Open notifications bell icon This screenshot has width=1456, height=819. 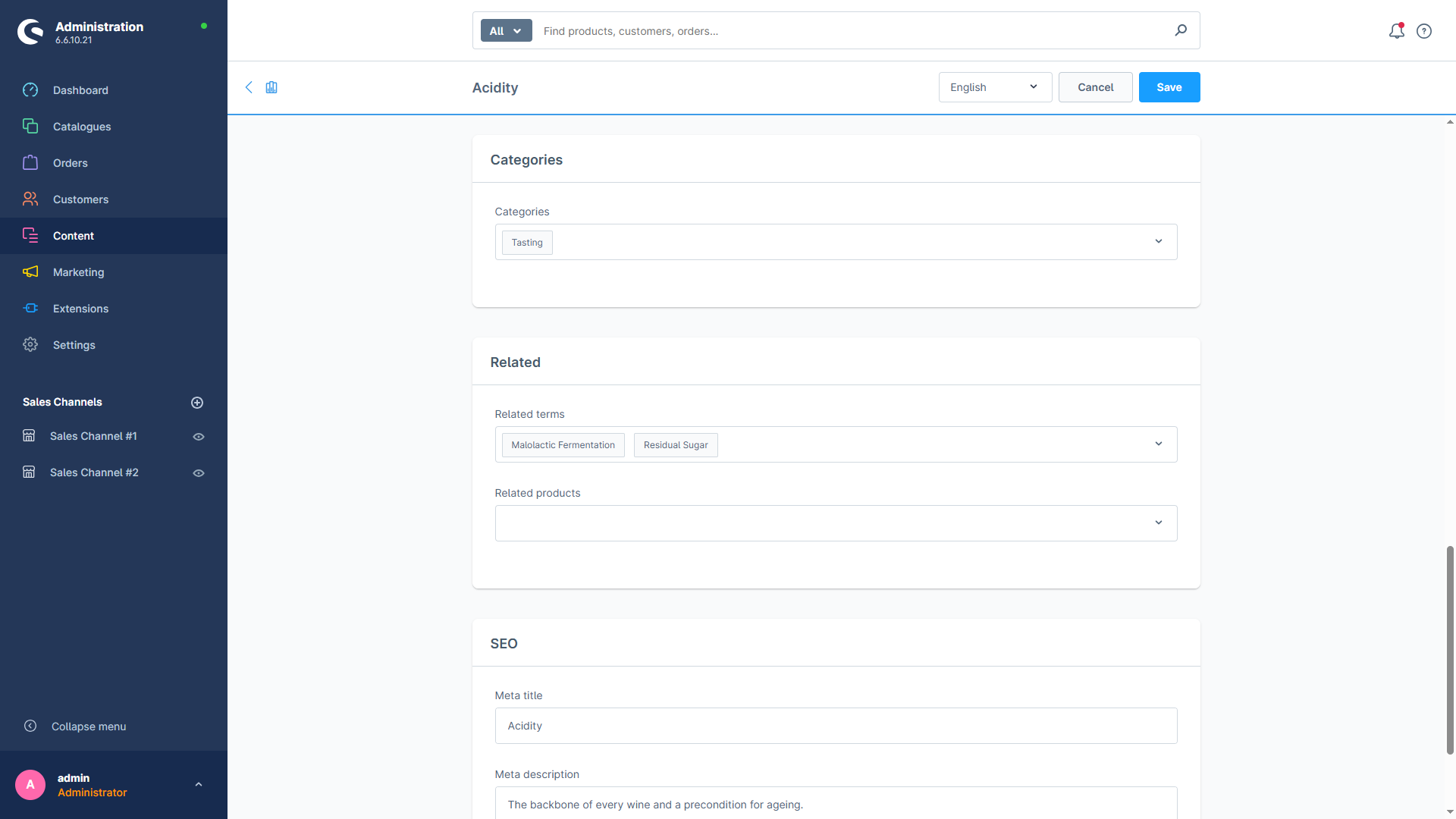pos(1397,31)
